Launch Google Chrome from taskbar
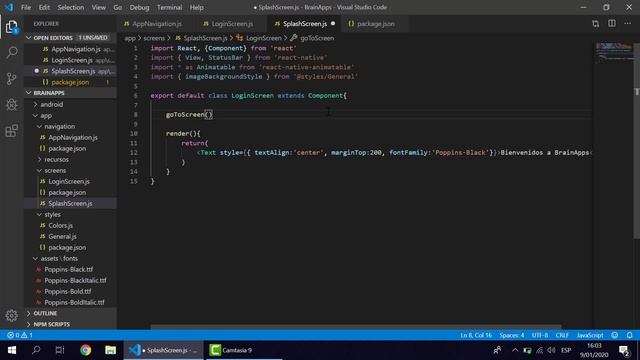Image resolution: width=640 pixels, height=360 pixels. point(85,350)
